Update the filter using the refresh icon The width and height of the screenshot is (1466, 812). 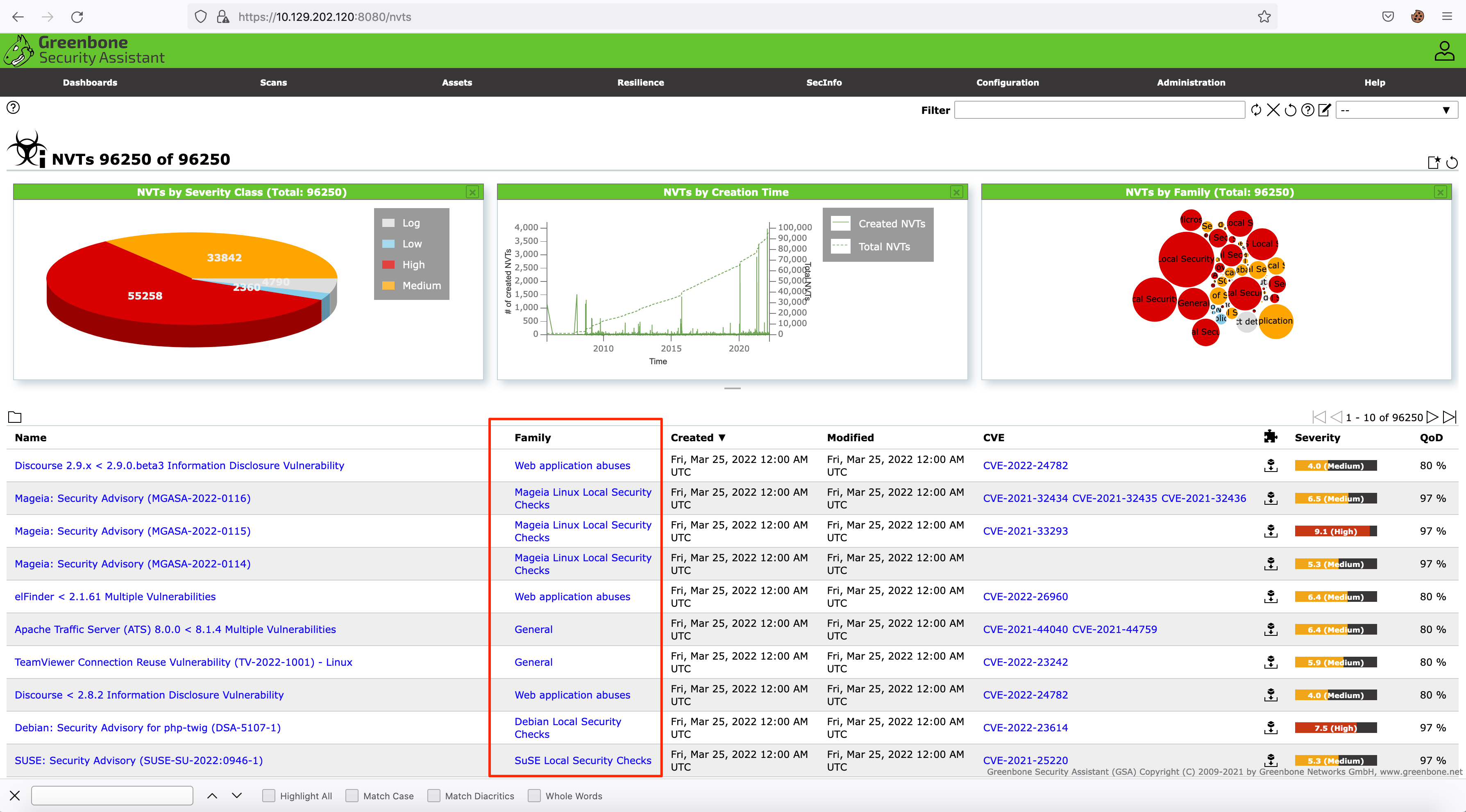click(1256, 110)
